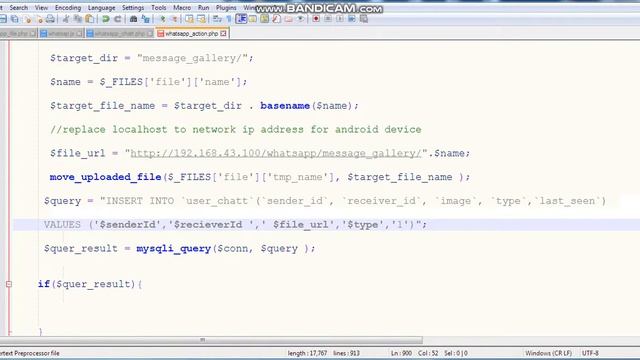Open the View menu

click(x=41, y=8)
